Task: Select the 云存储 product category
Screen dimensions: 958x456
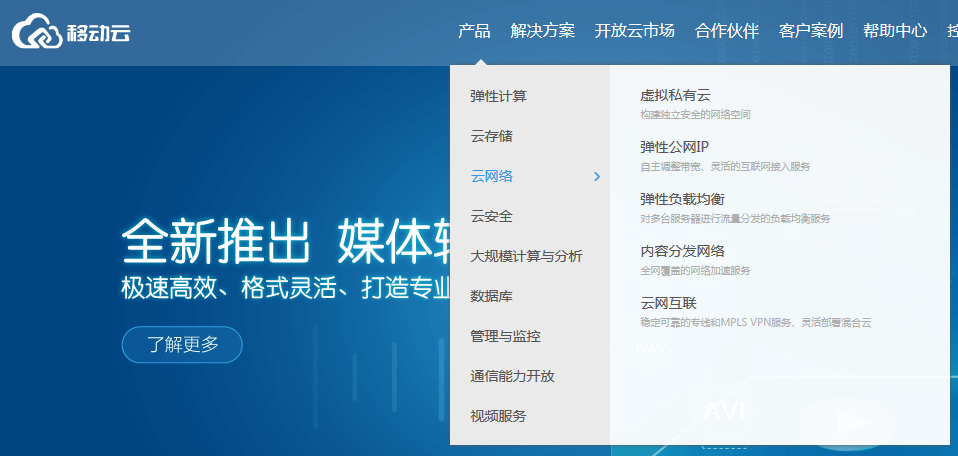Action: click(491, 136)
